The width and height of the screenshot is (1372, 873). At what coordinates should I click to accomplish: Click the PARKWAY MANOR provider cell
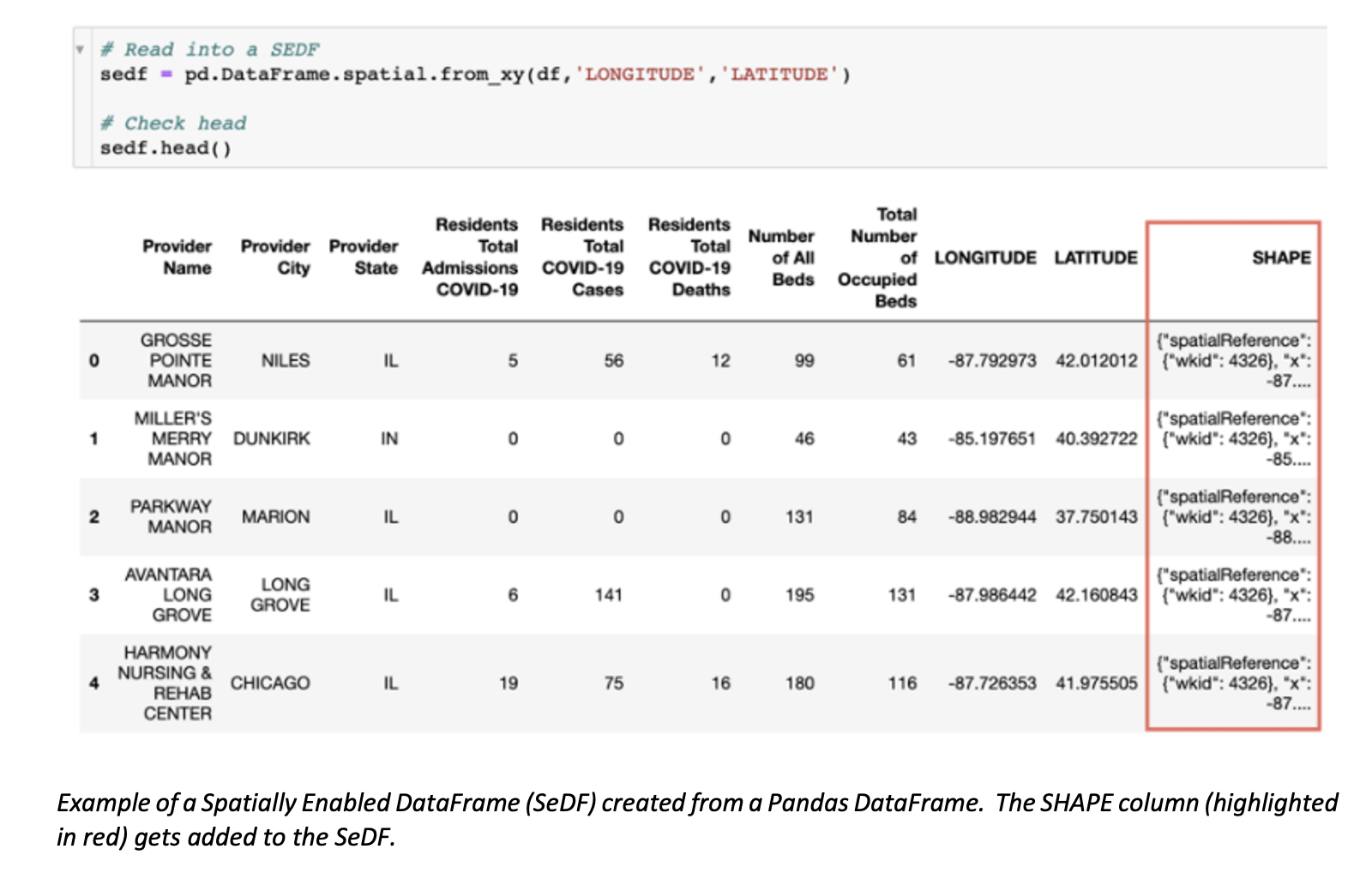(171, 517)
